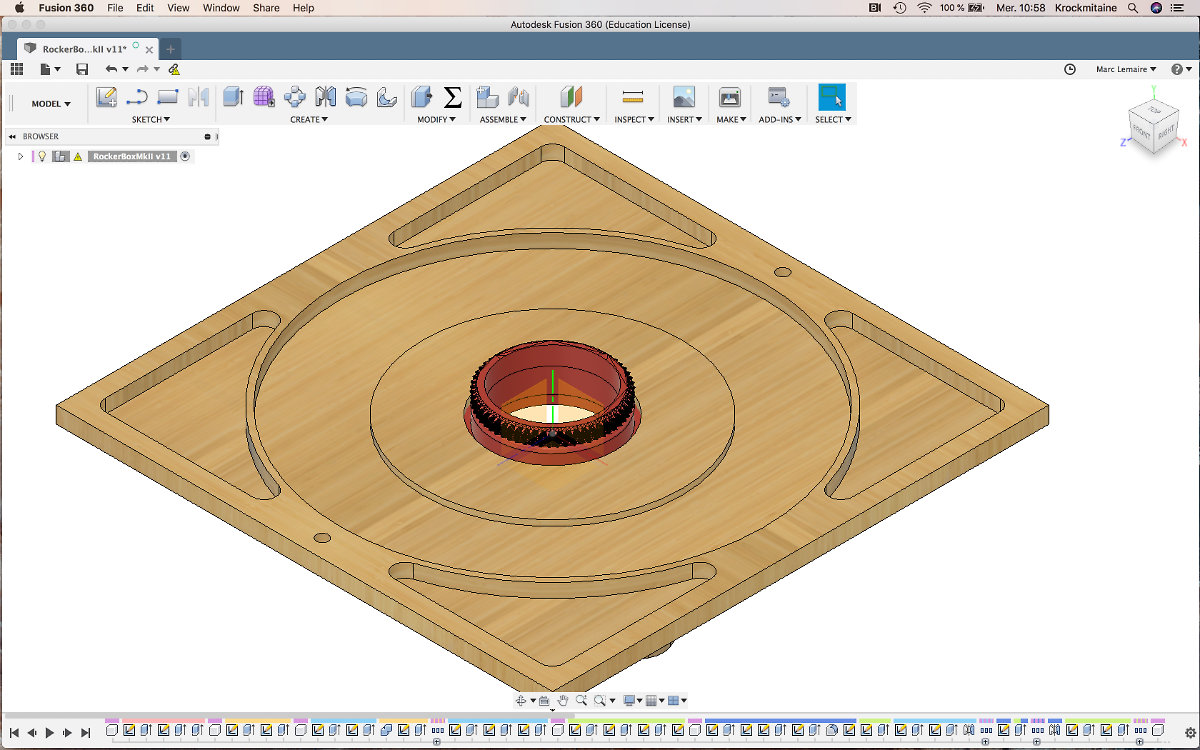The width and height of the screenshot is (1200, 750).
Task: Open the Share menu in menu bar
Action: pos(266,8)
